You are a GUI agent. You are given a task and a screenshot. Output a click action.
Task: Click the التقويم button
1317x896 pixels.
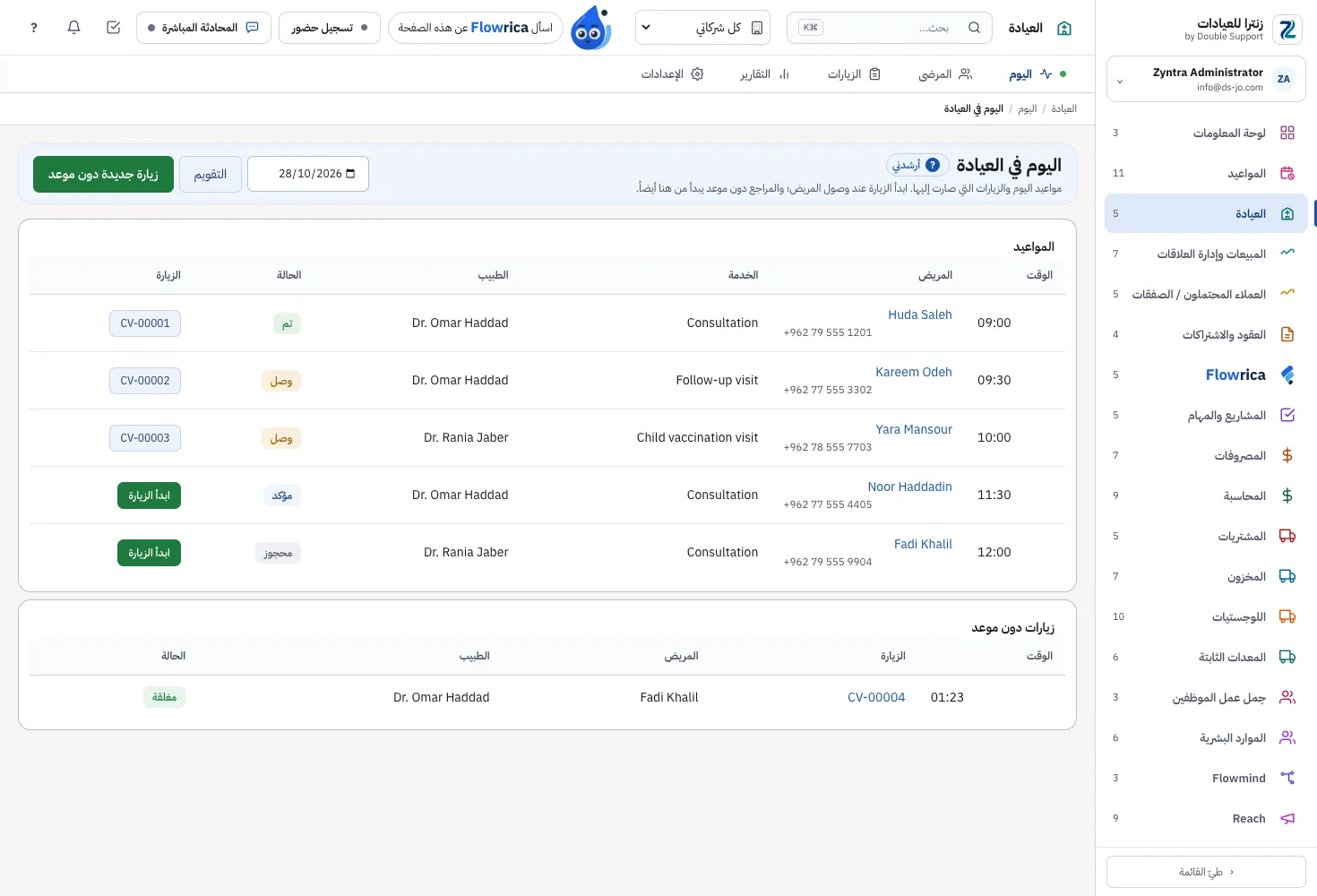(211, 174)
